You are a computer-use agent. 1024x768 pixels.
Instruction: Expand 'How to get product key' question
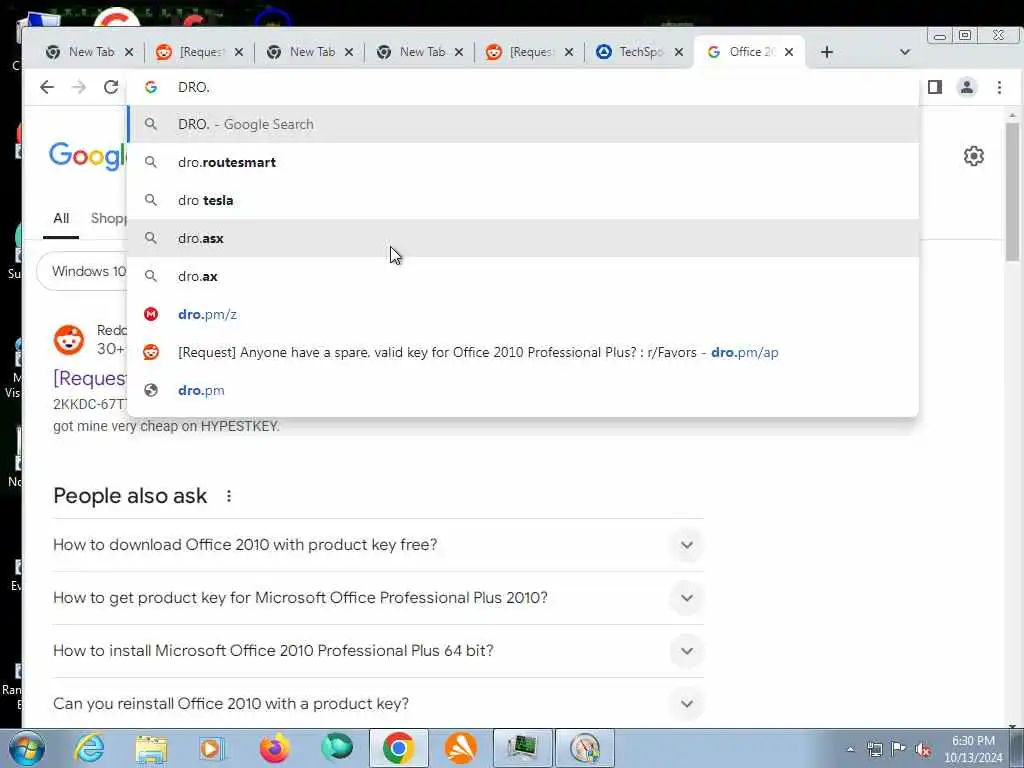coord(378,598)
